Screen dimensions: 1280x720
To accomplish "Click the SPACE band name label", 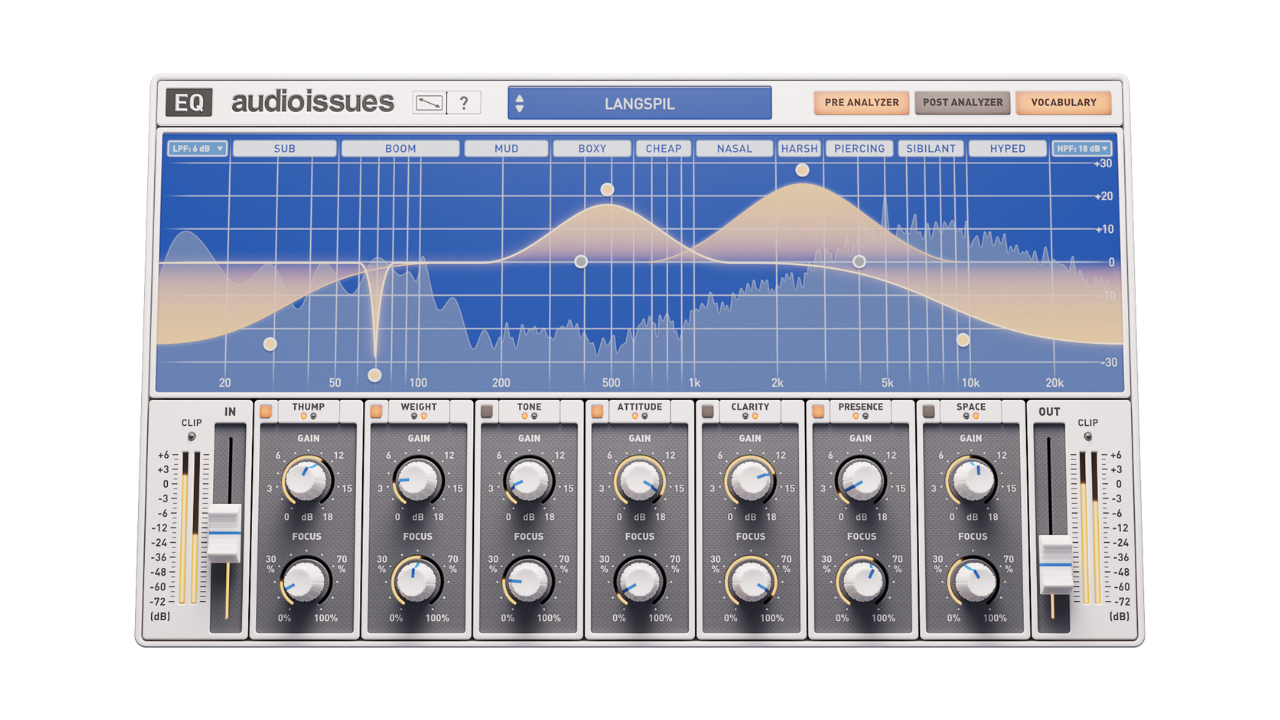I will pos(971,407).
